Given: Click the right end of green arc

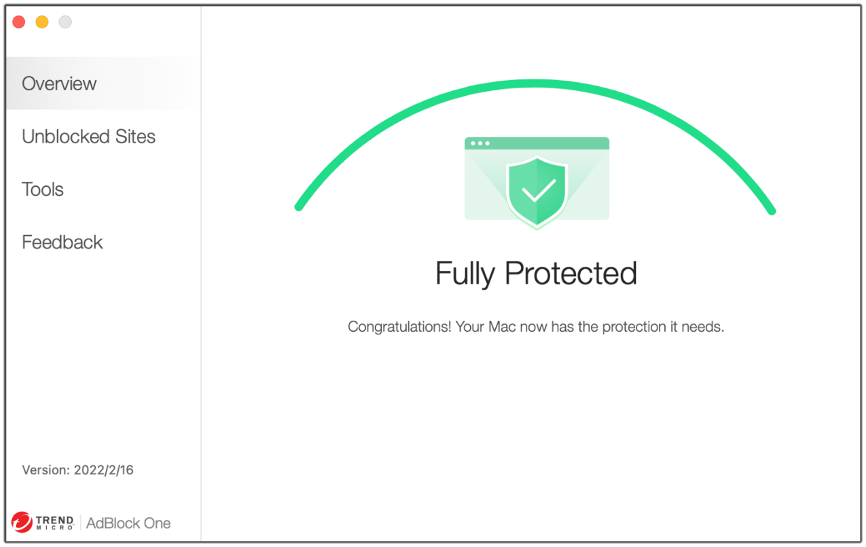Looking at the screenshot, I should coord(772,210).
